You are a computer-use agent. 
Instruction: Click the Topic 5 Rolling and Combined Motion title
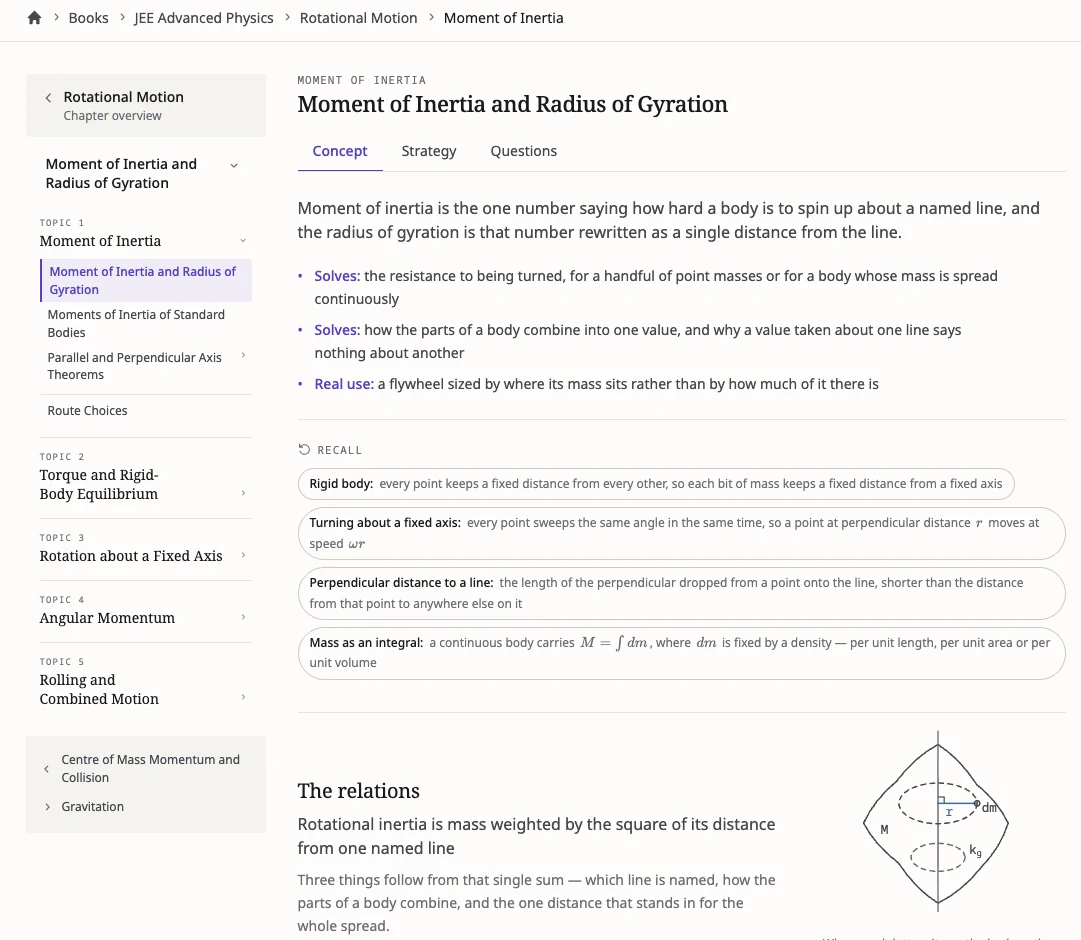tap(99, 689)
